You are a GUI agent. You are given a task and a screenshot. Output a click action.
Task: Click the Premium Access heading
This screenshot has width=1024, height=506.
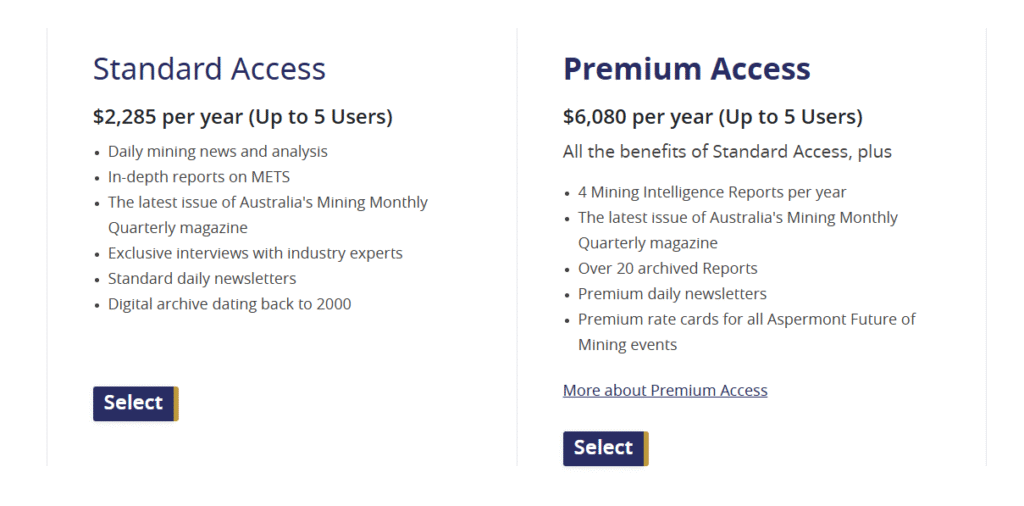click(686, 69)
